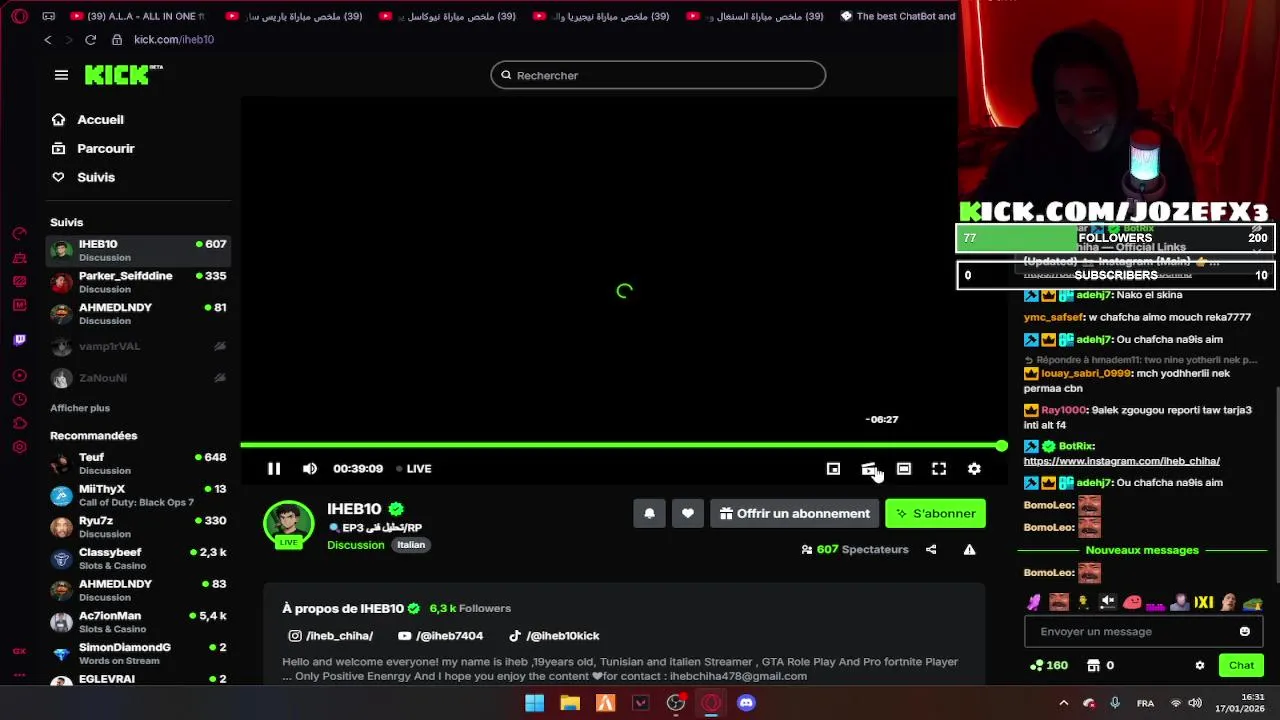Open TikTok link /@iheb10kick

point(554,636)
